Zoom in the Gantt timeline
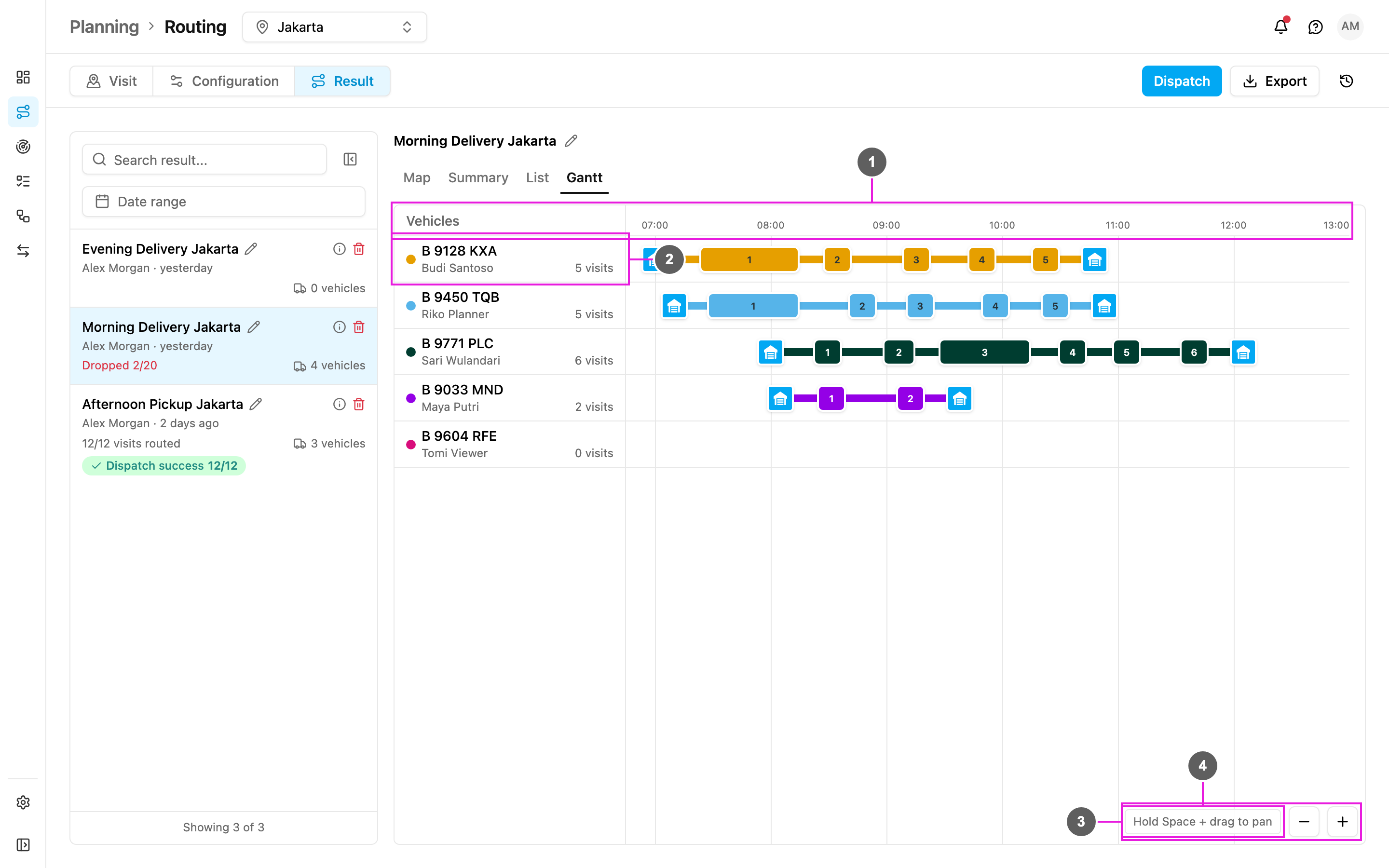This screenshot has width=1389, height=868. (1343, 822)
